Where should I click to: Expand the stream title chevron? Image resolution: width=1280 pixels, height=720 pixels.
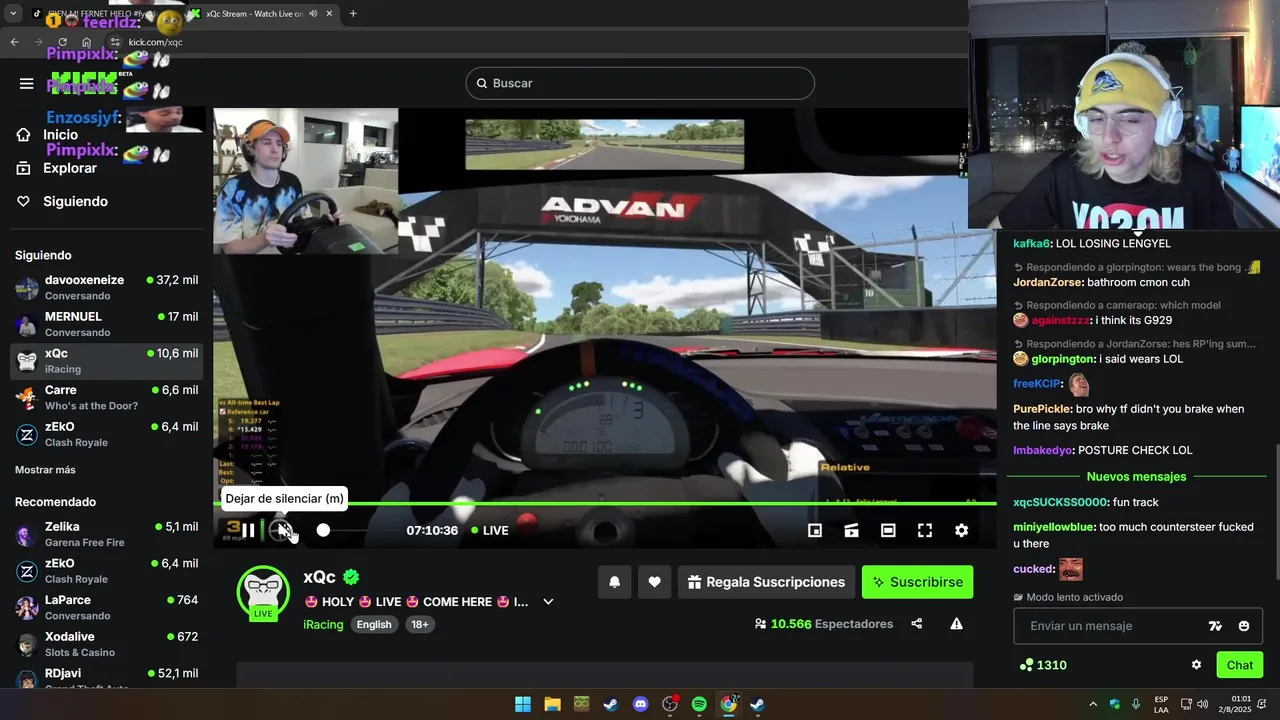(548, 602)
